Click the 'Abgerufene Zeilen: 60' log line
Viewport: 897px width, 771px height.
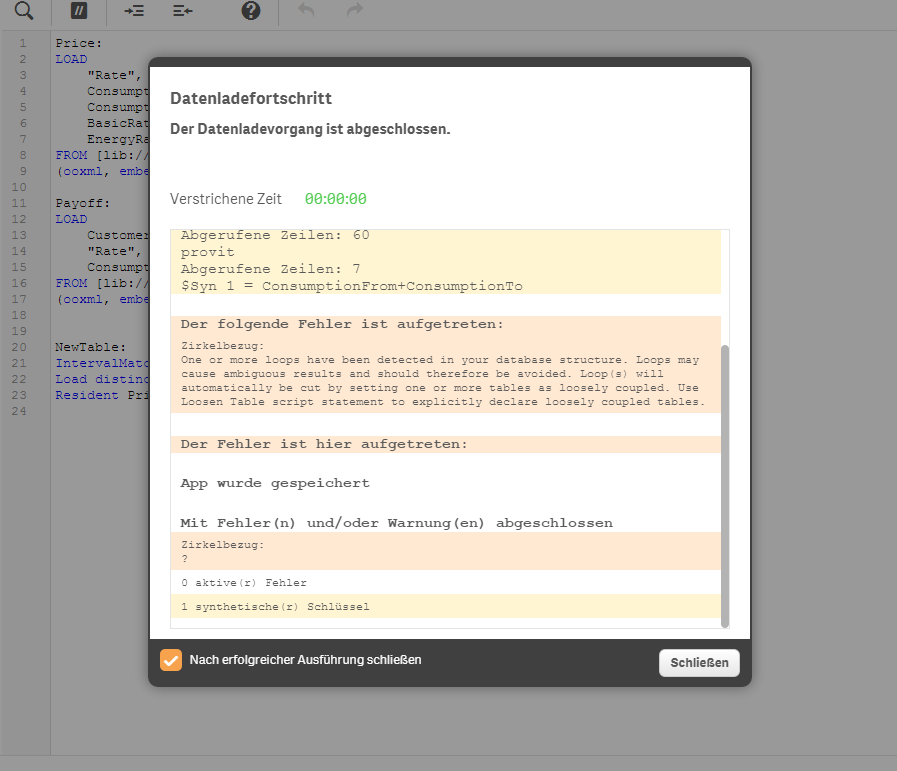(275, 235)
